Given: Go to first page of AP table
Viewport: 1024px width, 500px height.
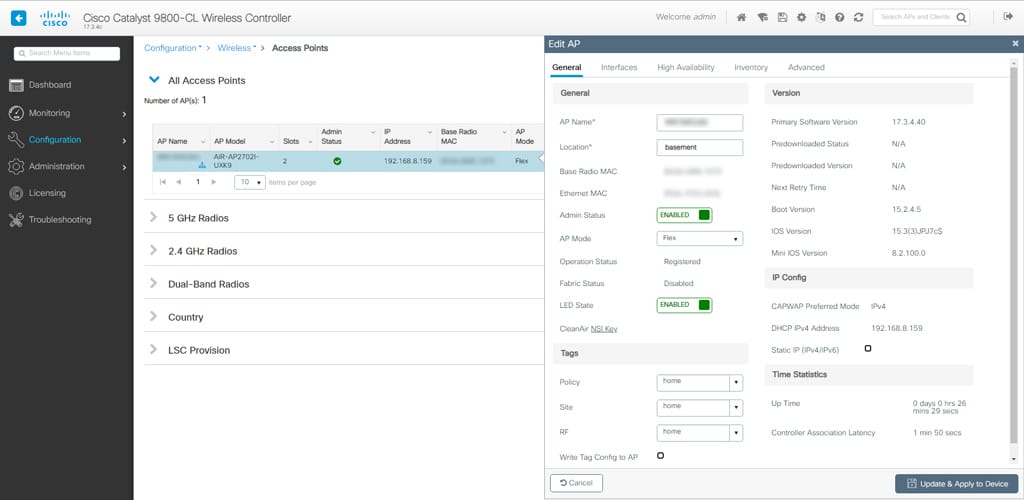Looking at the screenshot, I should [163, 182].
